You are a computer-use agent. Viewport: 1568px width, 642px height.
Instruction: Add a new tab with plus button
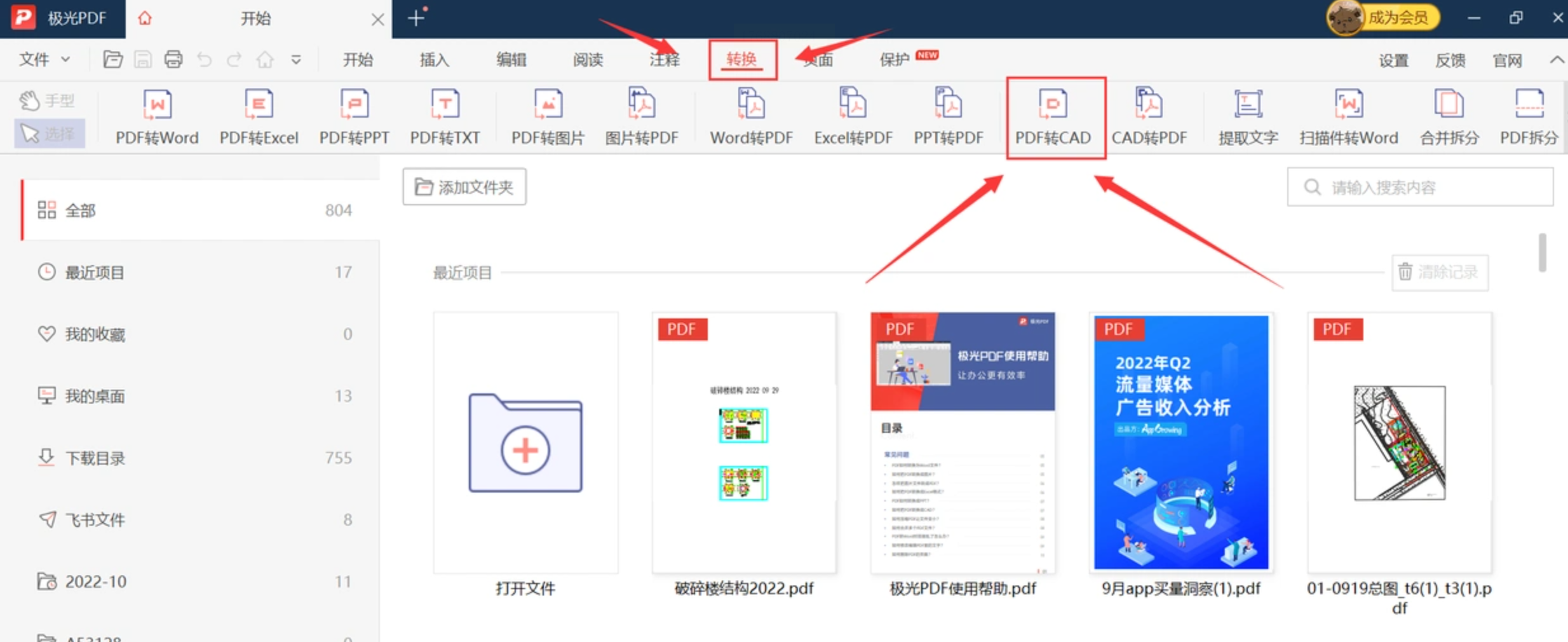[x=416, y=18]
